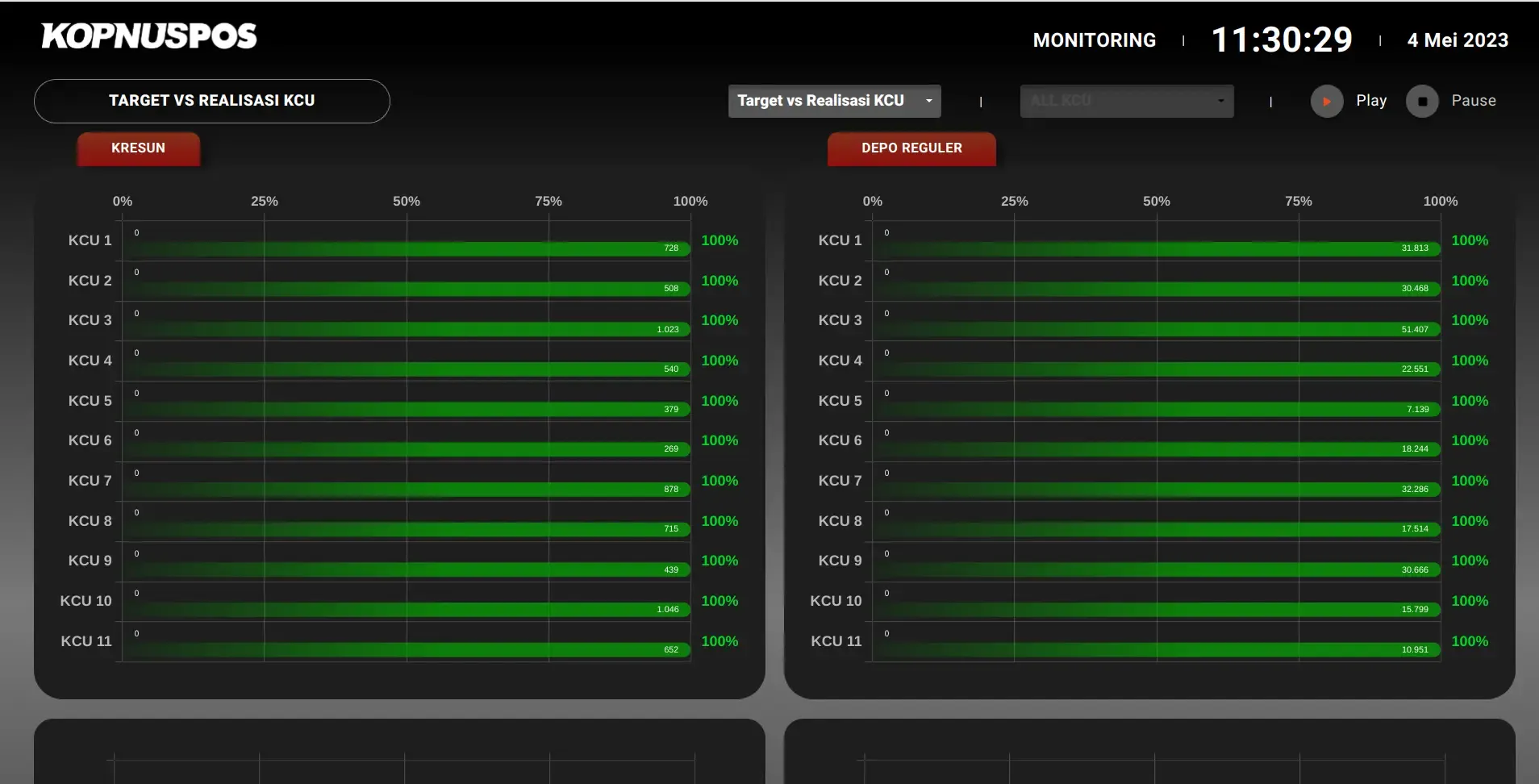
Task: Click value 30.468 on DEPO REGULER KCU 2
Action: coord(1415,289)
